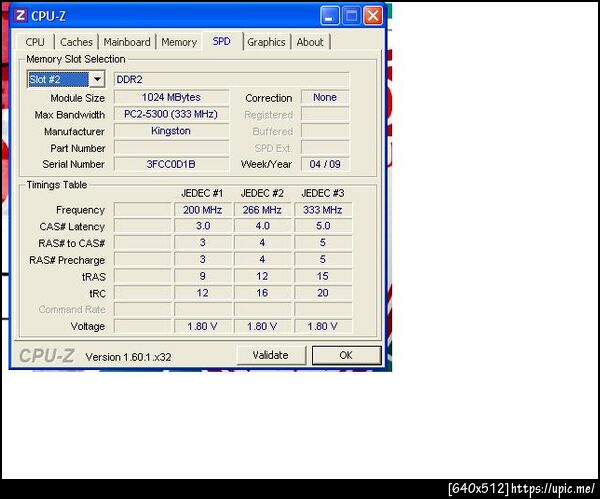Click tRAS value 15
The width and height of the screenshot is (600, 499).
[323, 276]
